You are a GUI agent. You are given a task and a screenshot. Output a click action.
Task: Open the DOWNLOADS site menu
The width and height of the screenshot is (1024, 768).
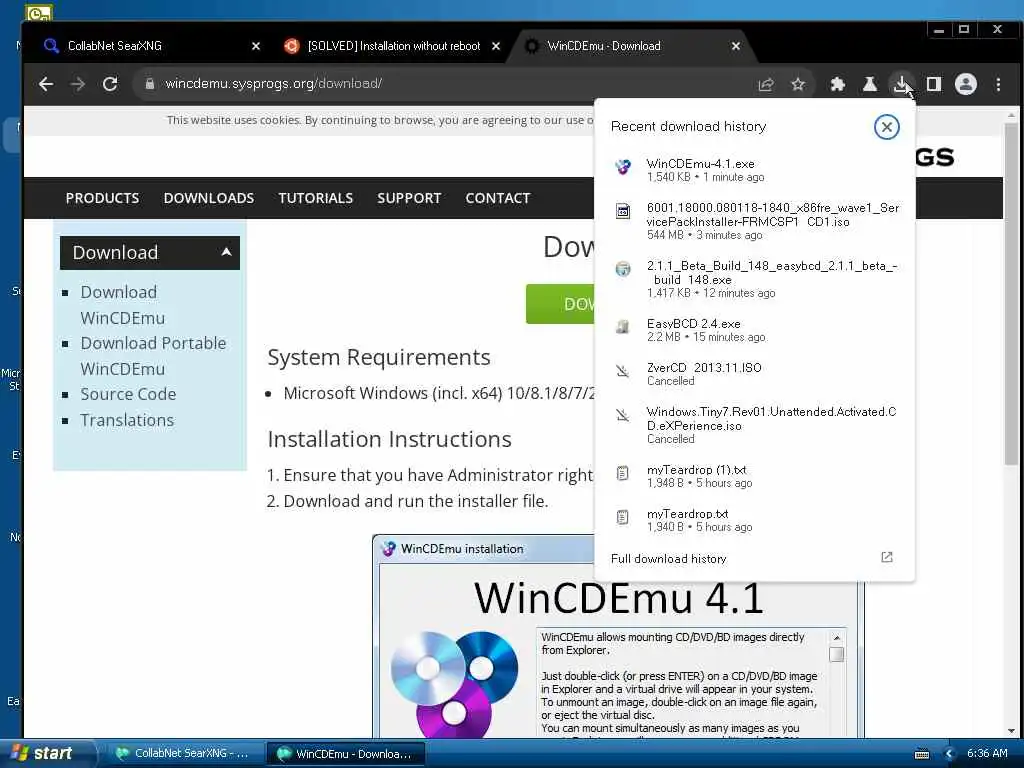[x=208, y=198]
